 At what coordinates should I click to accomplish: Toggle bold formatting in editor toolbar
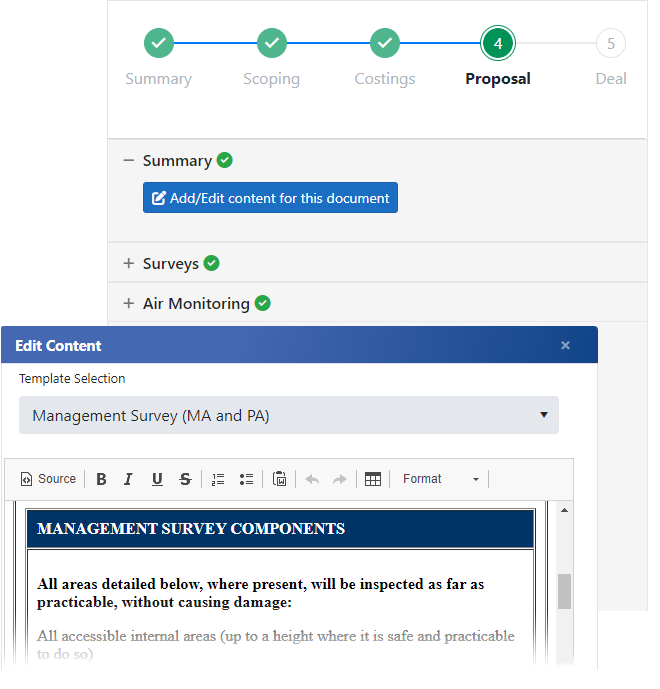coord(101,479)
